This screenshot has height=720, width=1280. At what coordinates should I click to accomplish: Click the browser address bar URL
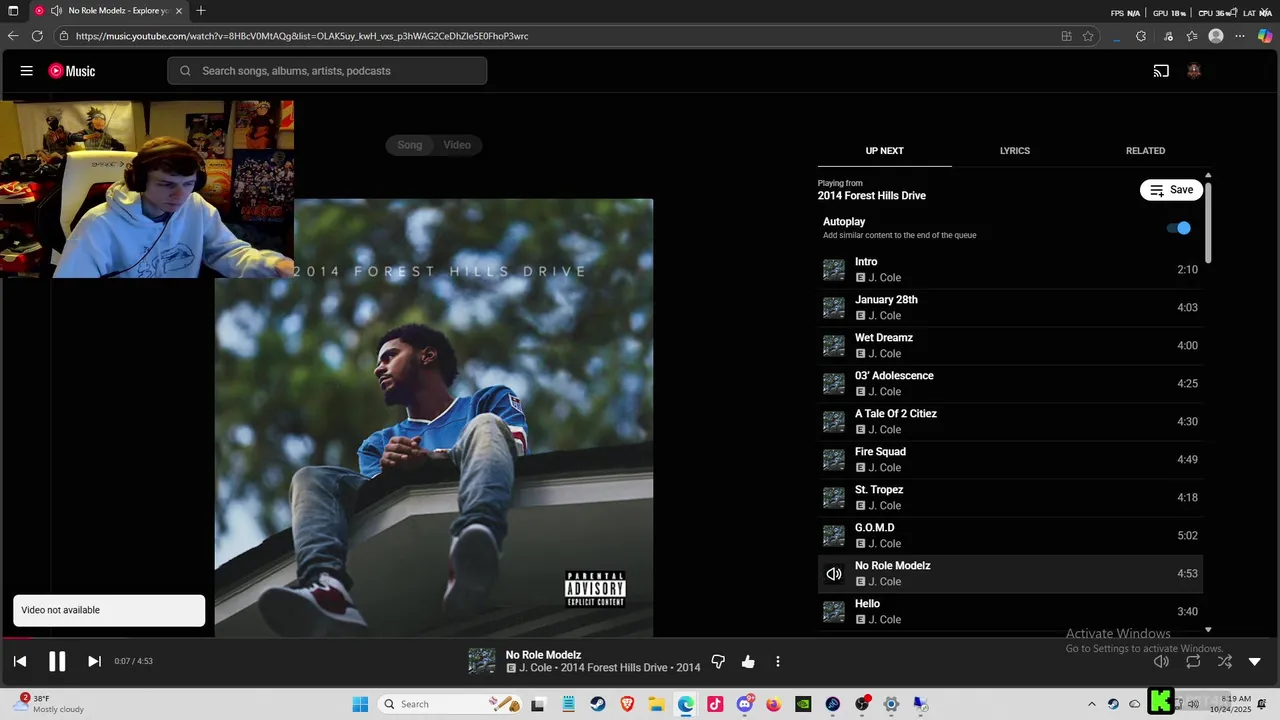point(302,36)
